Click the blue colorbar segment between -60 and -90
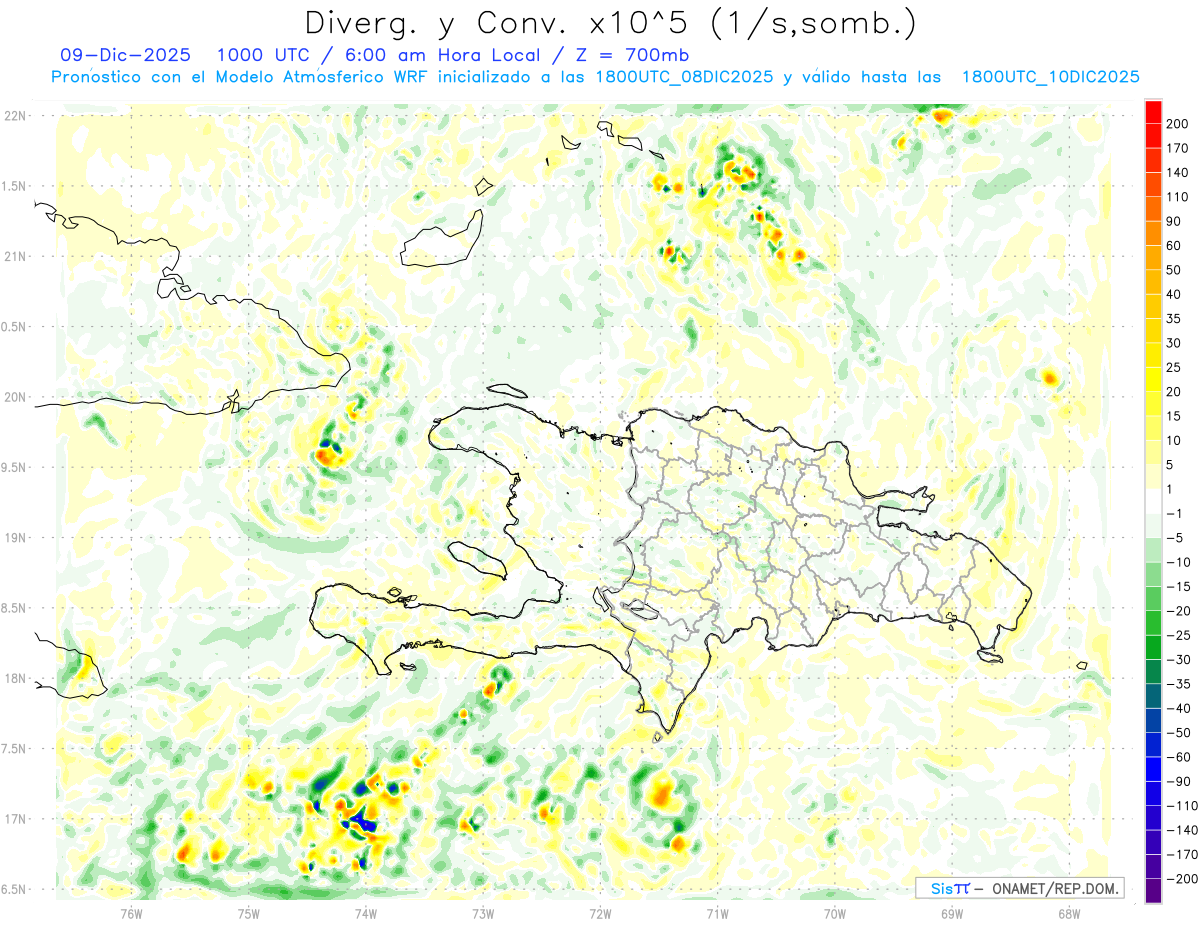Image resolution: width=1200 pixels, height=927 pixels. (1153, 769)
